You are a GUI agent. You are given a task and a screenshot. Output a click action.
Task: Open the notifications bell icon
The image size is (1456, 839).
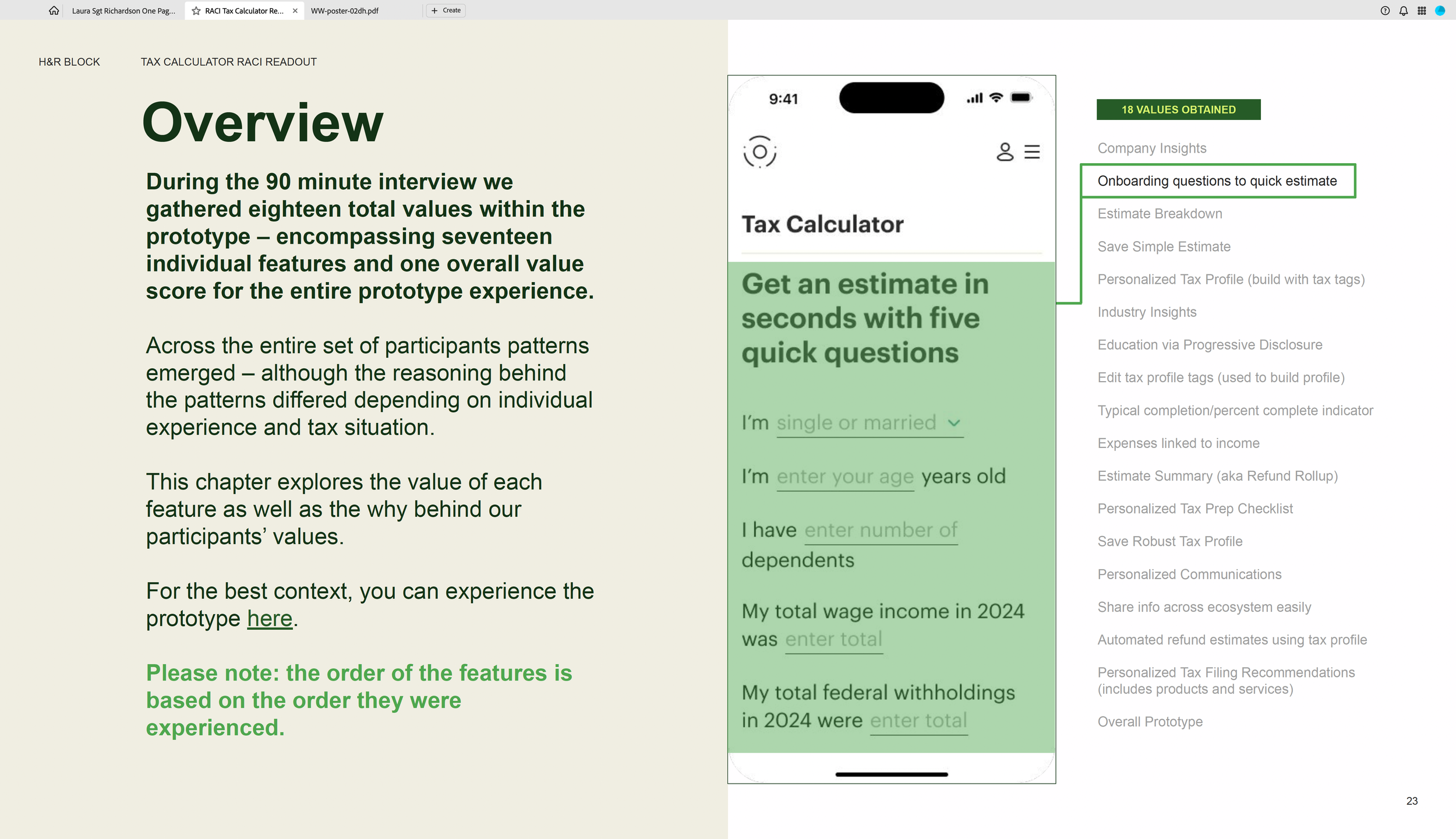pos(1404,10)
